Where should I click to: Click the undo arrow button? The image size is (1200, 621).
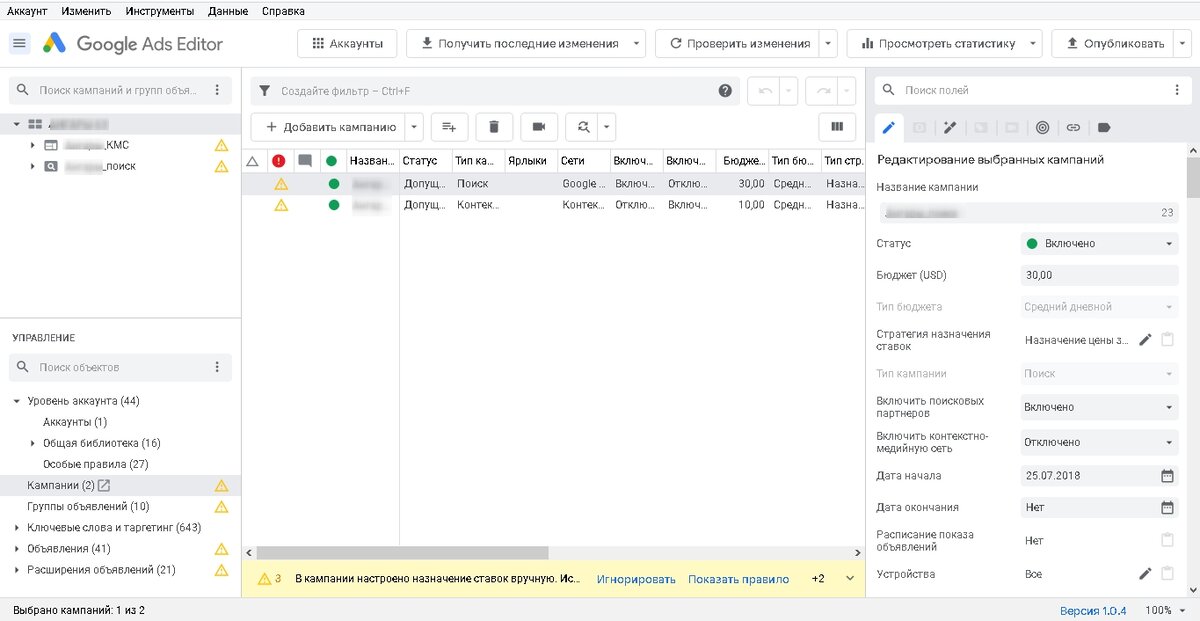click(766, 91)
